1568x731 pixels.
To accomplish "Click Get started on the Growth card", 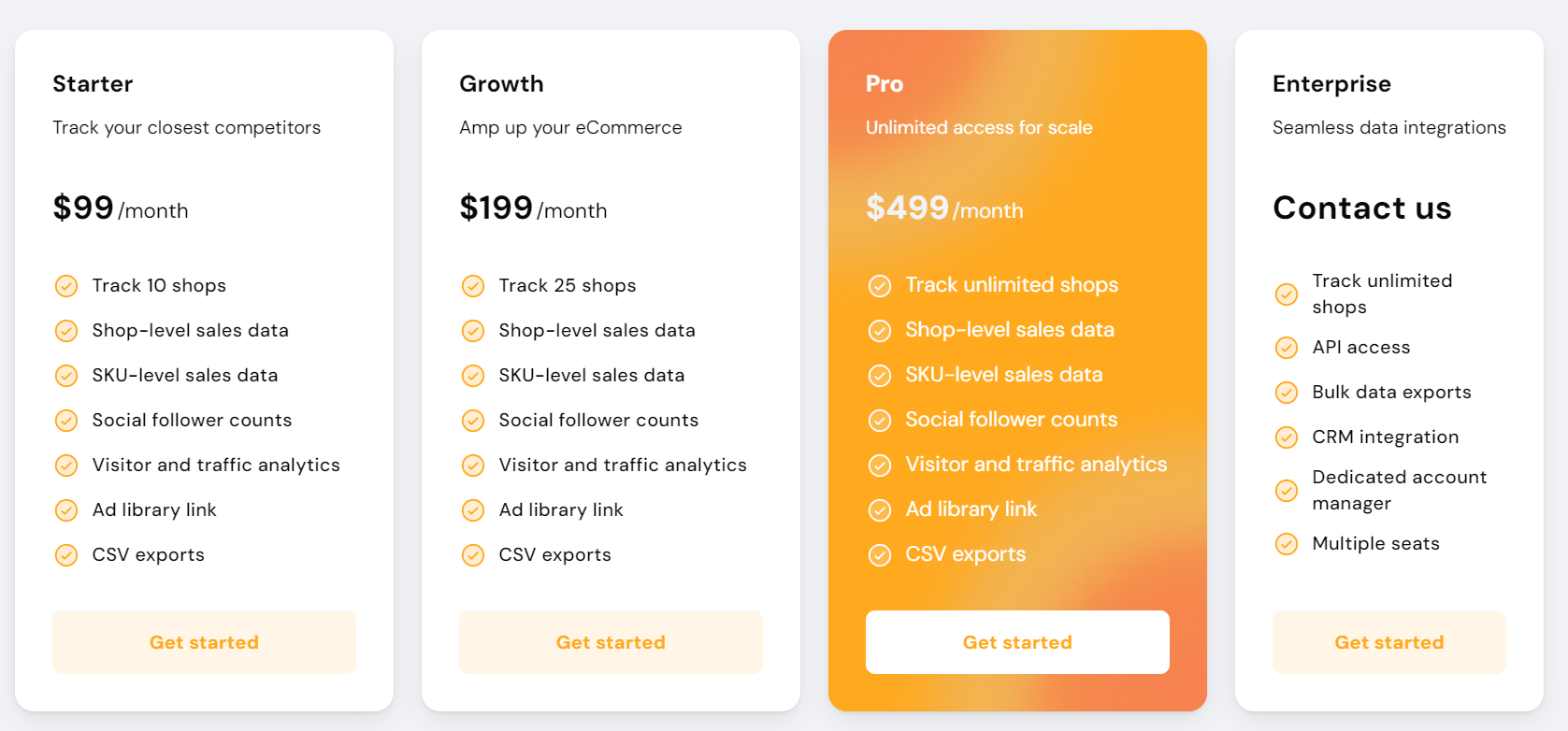I will (611, 642).
